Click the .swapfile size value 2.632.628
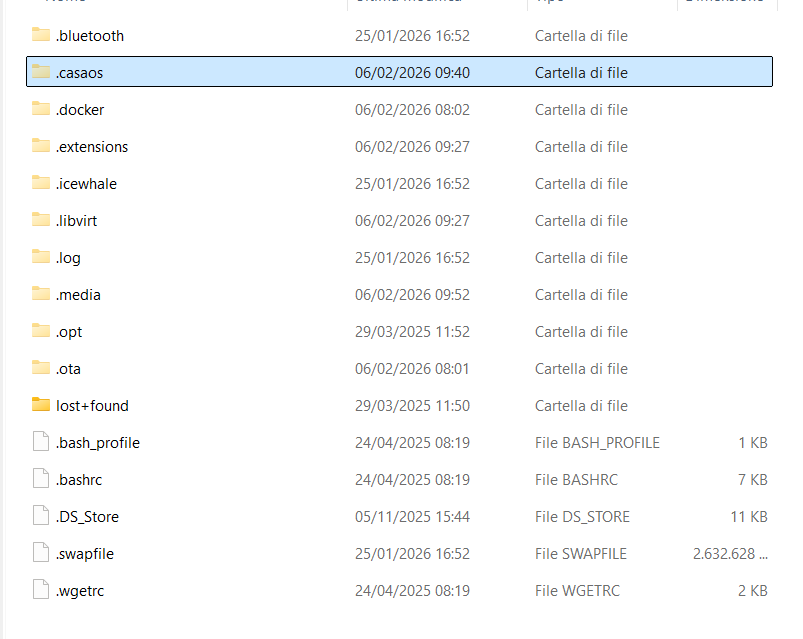Image resolution: width=803 pixels, height=639 pixels. [730, 553]
